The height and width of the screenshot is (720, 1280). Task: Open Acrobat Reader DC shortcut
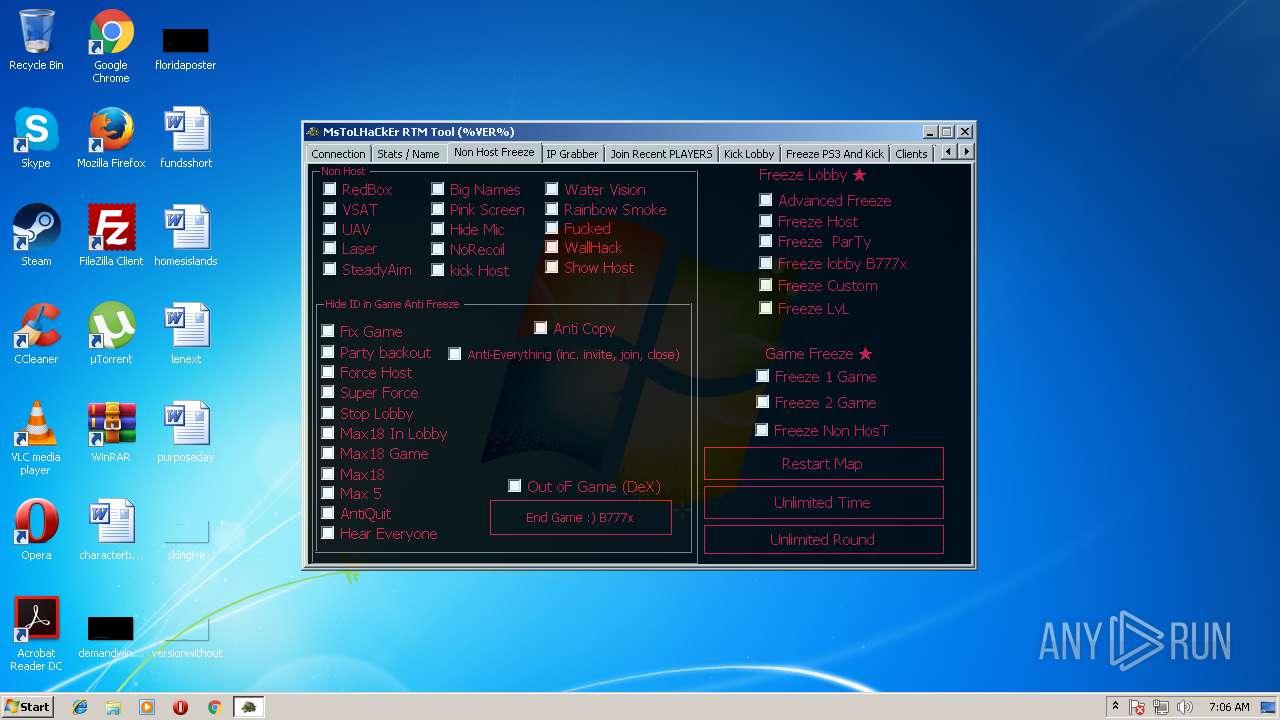pyautogui.click(x=36, y=634)
